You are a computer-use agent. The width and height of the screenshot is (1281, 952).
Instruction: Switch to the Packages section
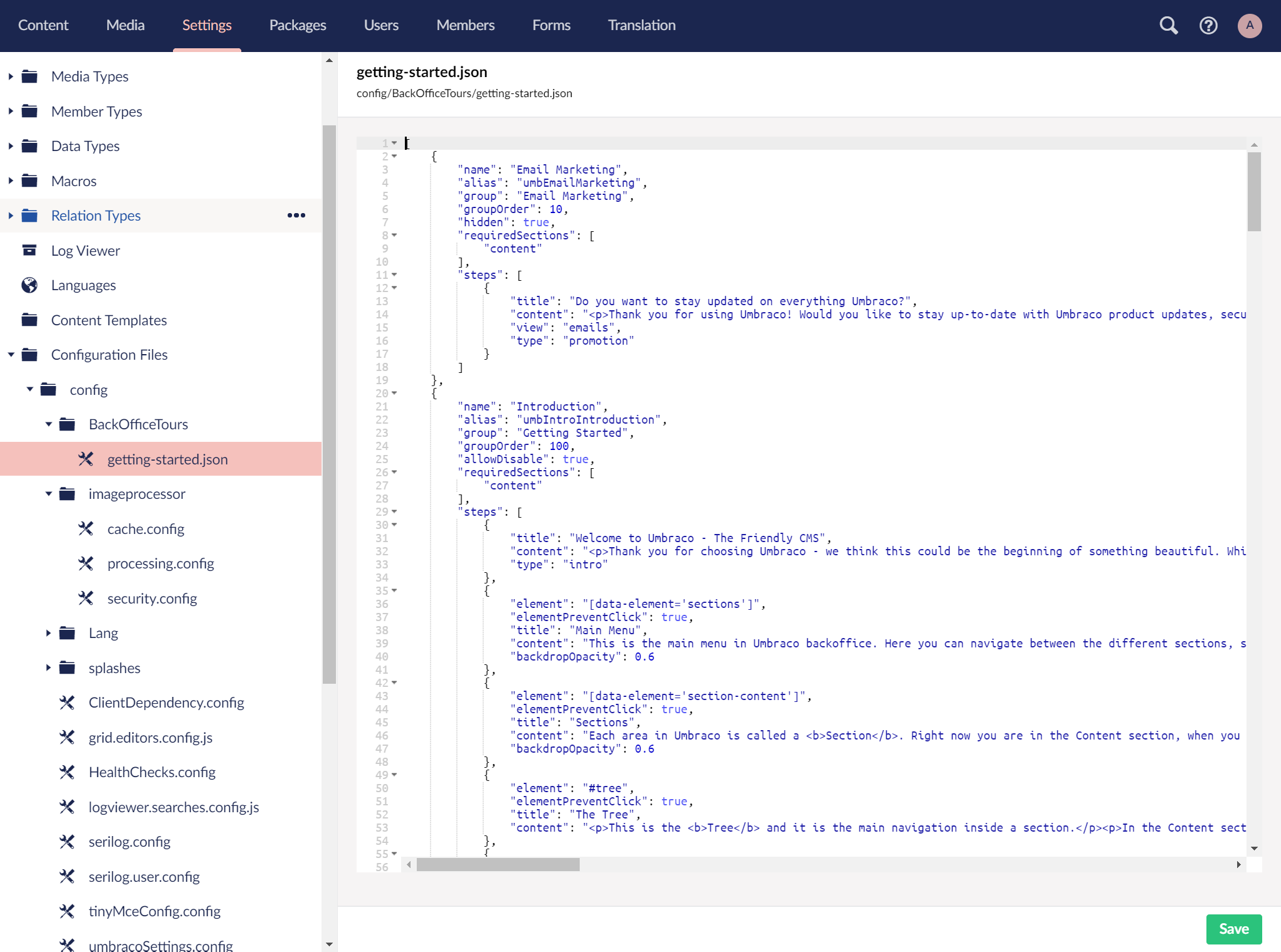tap(298, 26)
